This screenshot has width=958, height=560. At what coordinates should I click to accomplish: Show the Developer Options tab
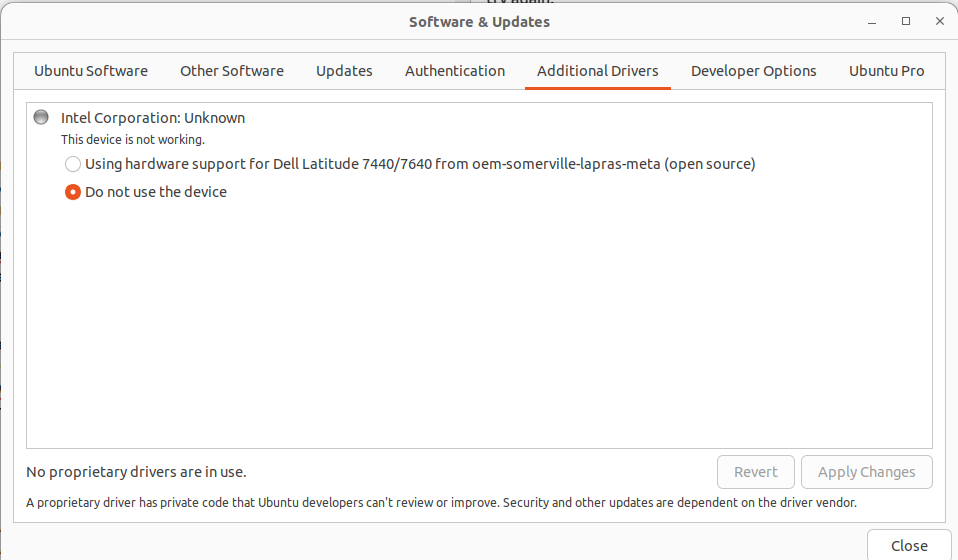(x=754, y=71)
